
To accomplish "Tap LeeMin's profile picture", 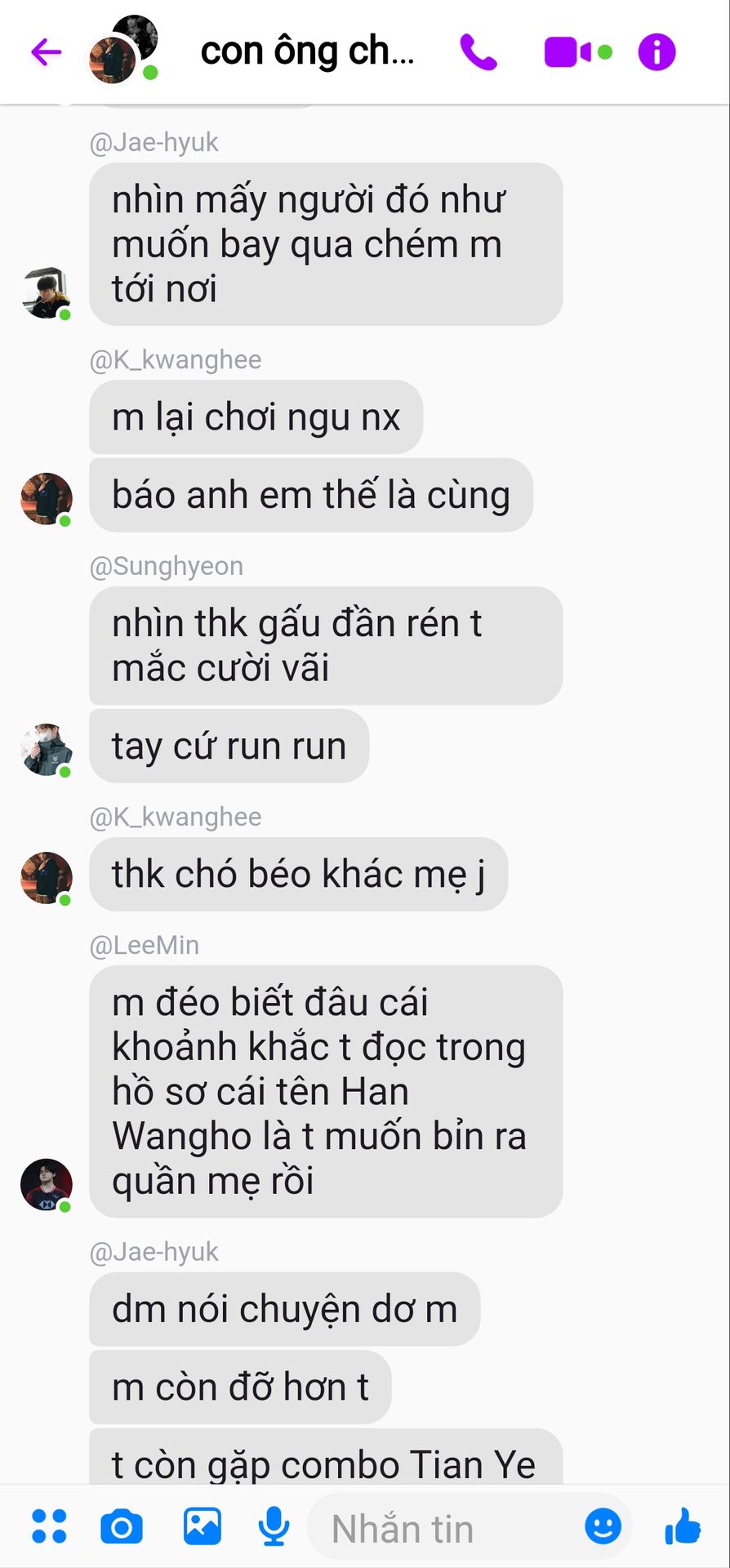I will tap(46, 1184).
